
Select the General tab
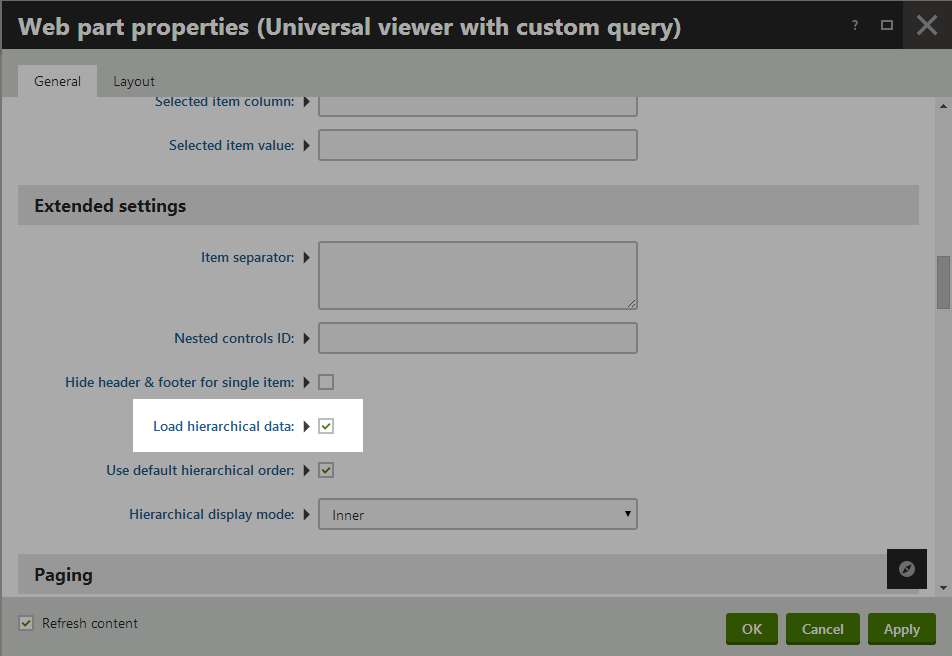pyautogui.click(x=57, y=81)
